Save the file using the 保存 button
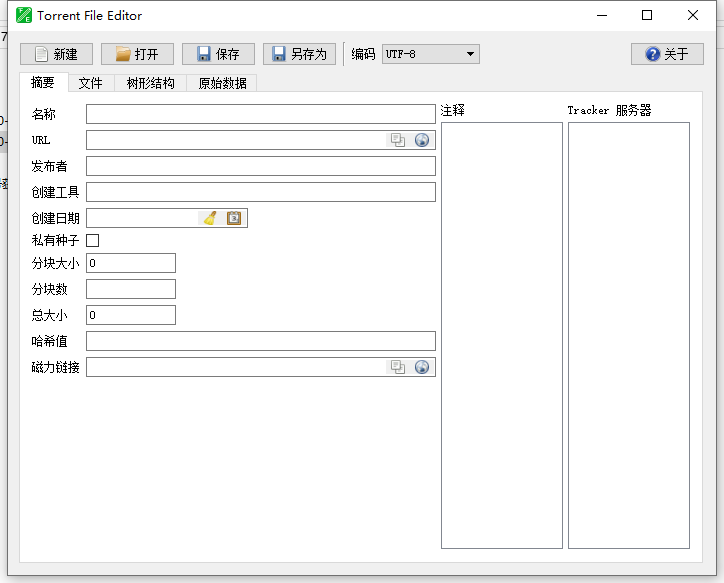Screen dimensions: 724x583 pyautogui.click(x=218, y=54)
